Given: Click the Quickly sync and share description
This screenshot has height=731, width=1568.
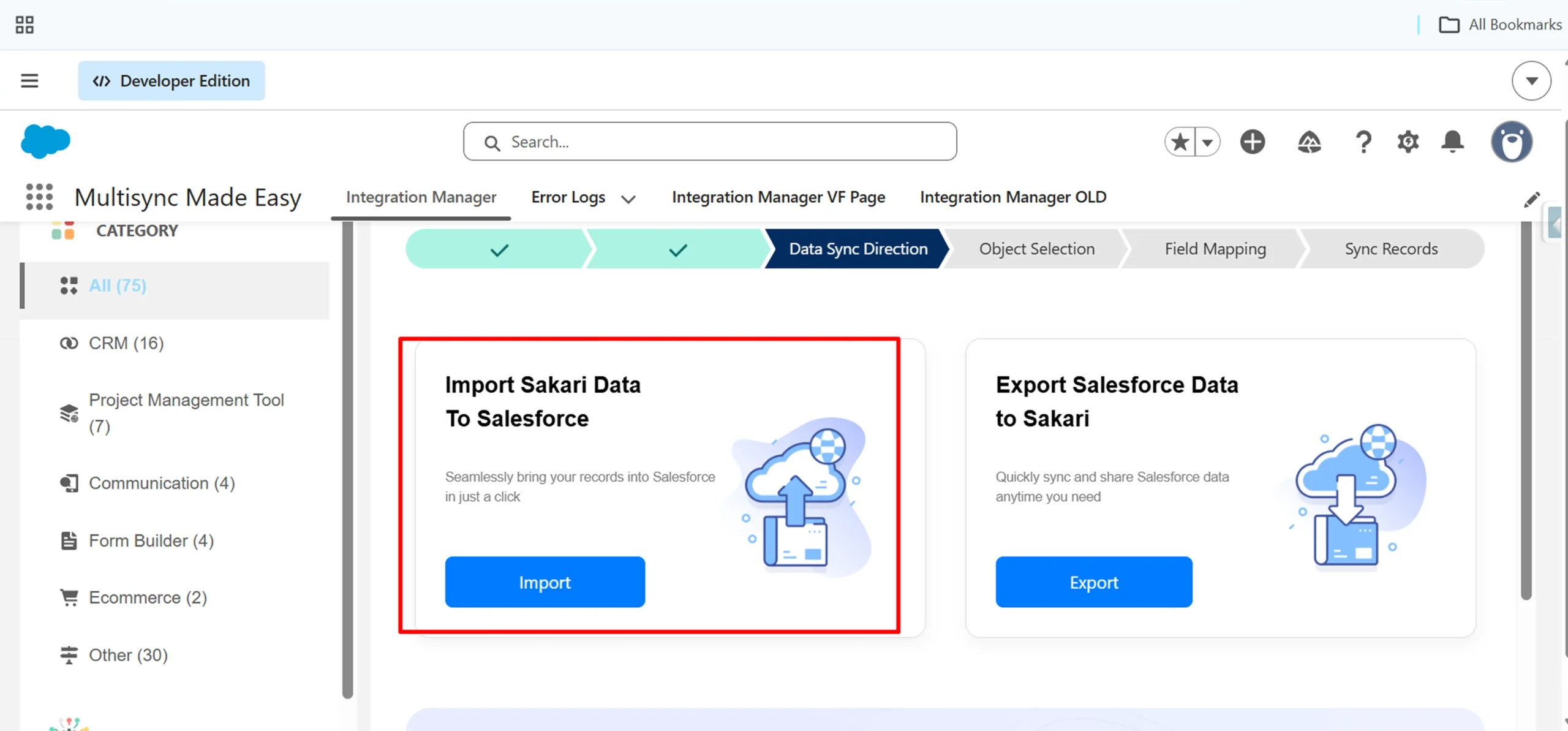Looking at the screenshot, I should tap(1112, 487).
